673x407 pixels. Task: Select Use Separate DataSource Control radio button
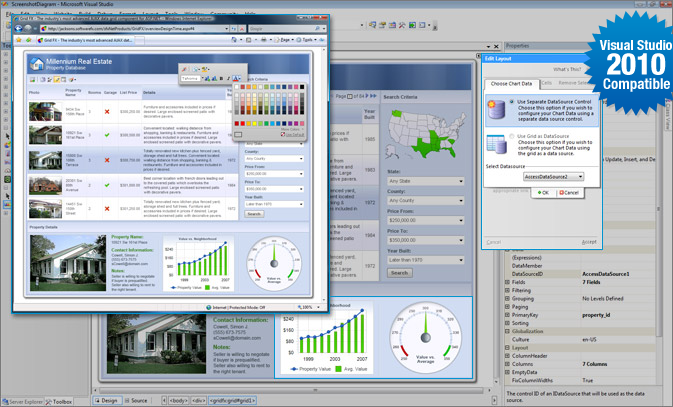(512, 102)
